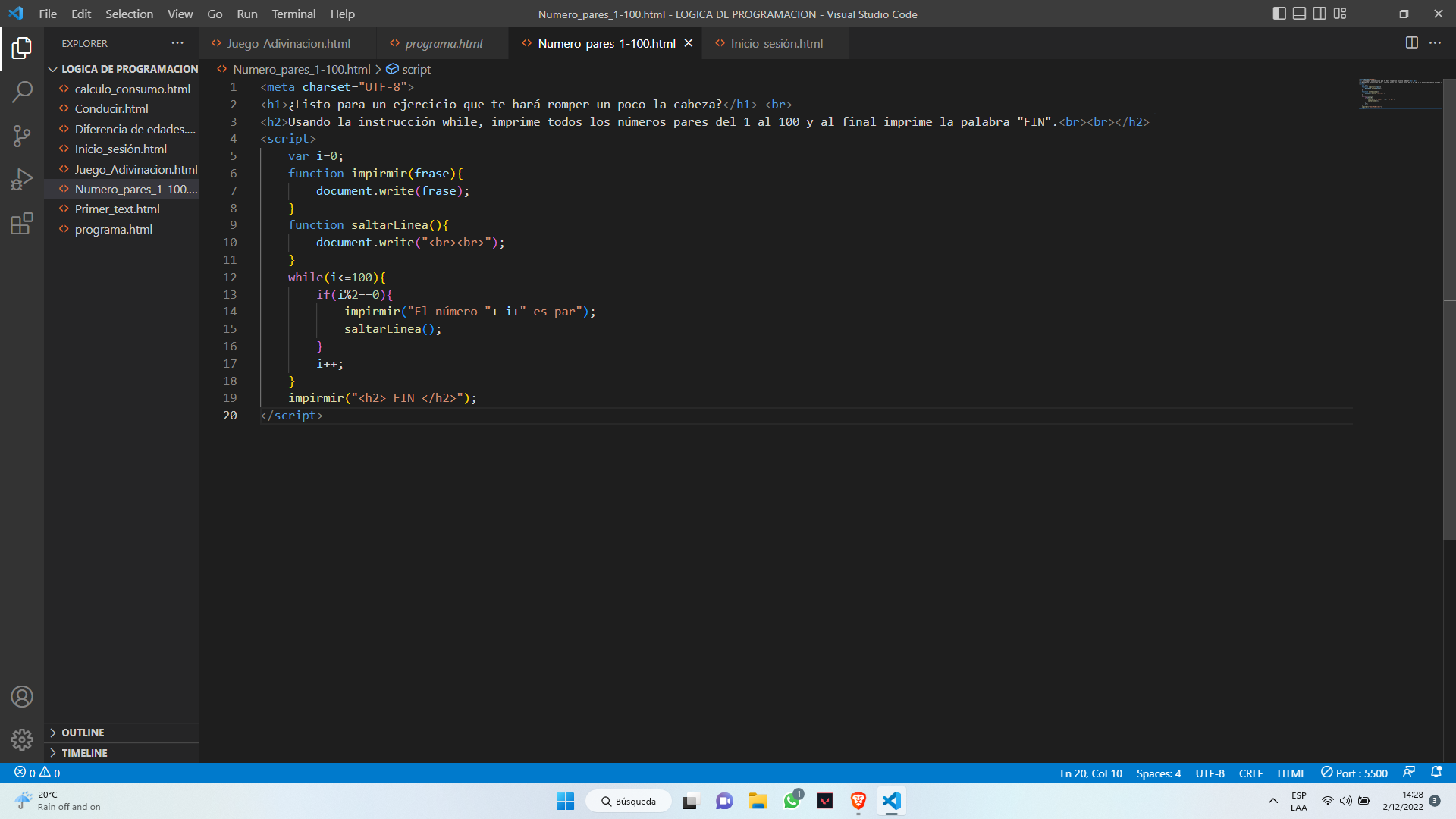Click the errors and warnings status indicator

[x=37, y=773]
